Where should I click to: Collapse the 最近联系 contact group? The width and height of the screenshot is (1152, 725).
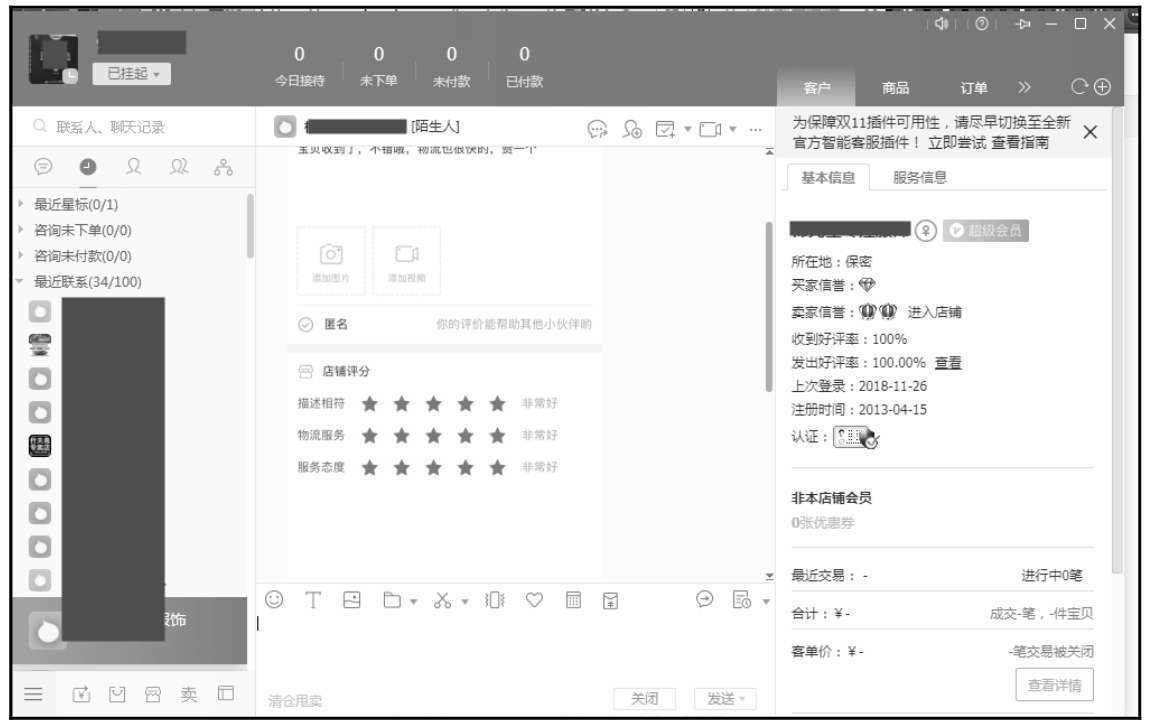23,282
